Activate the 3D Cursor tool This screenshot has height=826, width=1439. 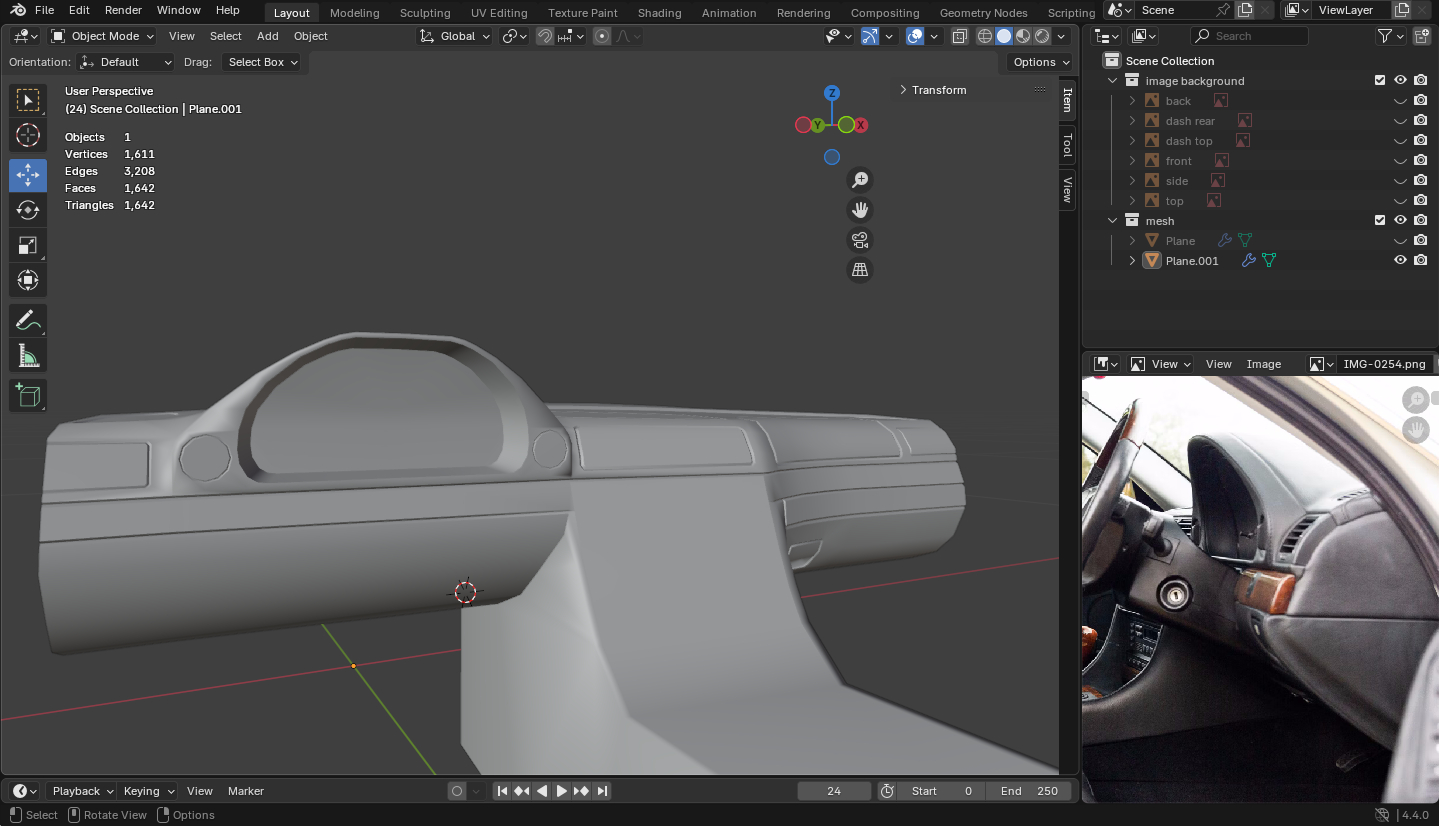coord(28,135)
